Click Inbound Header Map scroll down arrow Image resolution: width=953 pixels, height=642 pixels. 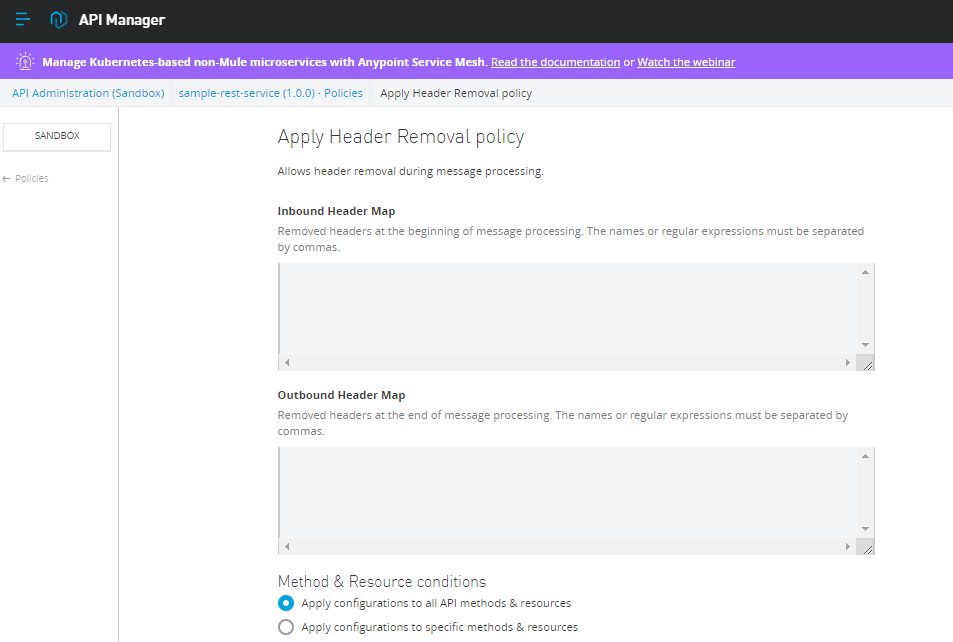pyautogui.click(x=865, y=345)
